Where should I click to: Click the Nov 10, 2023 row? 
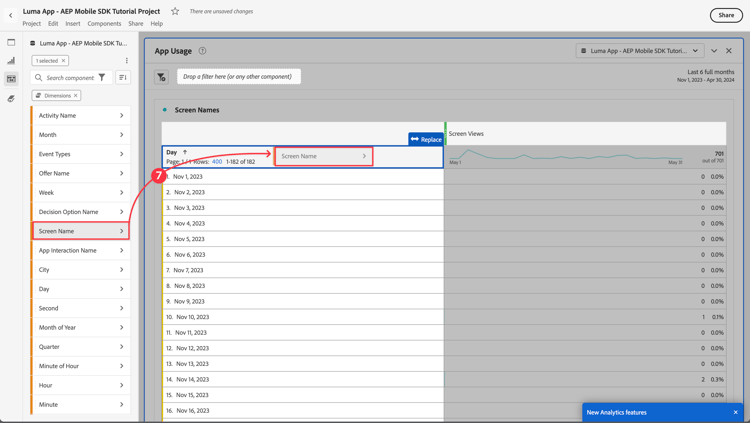point(303,317)
